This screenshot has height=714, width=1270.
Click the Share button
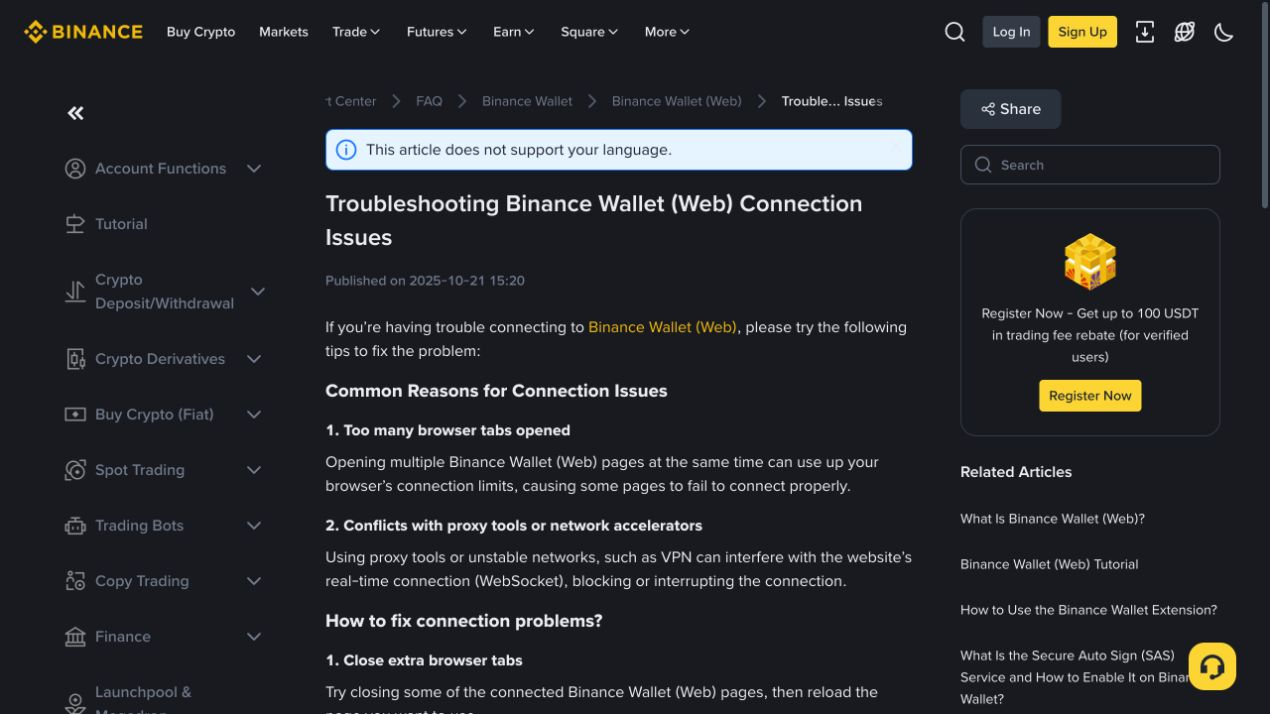pos(1010,109)
